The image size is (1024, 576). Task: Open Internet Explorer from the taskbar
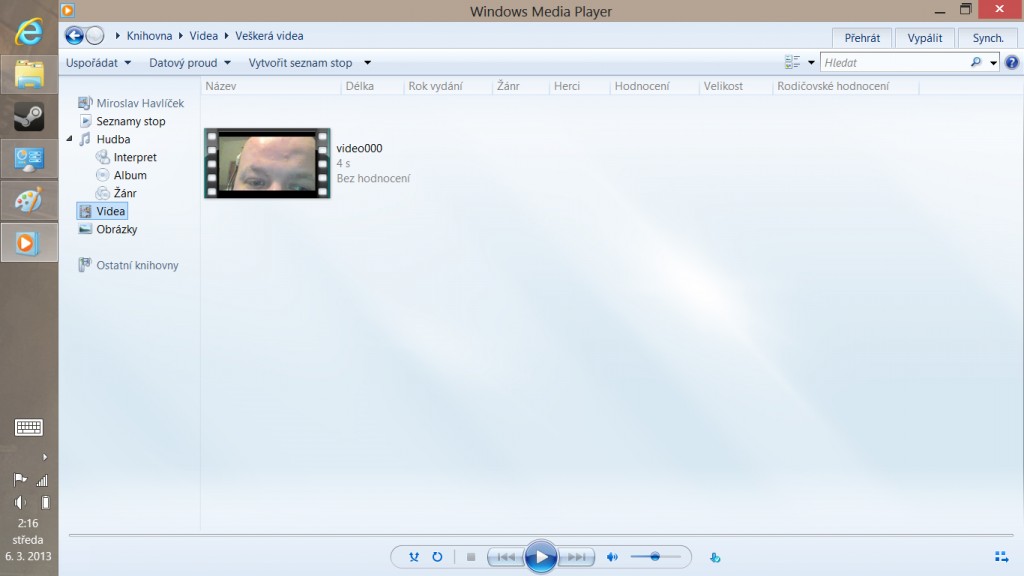pos(29,32)
